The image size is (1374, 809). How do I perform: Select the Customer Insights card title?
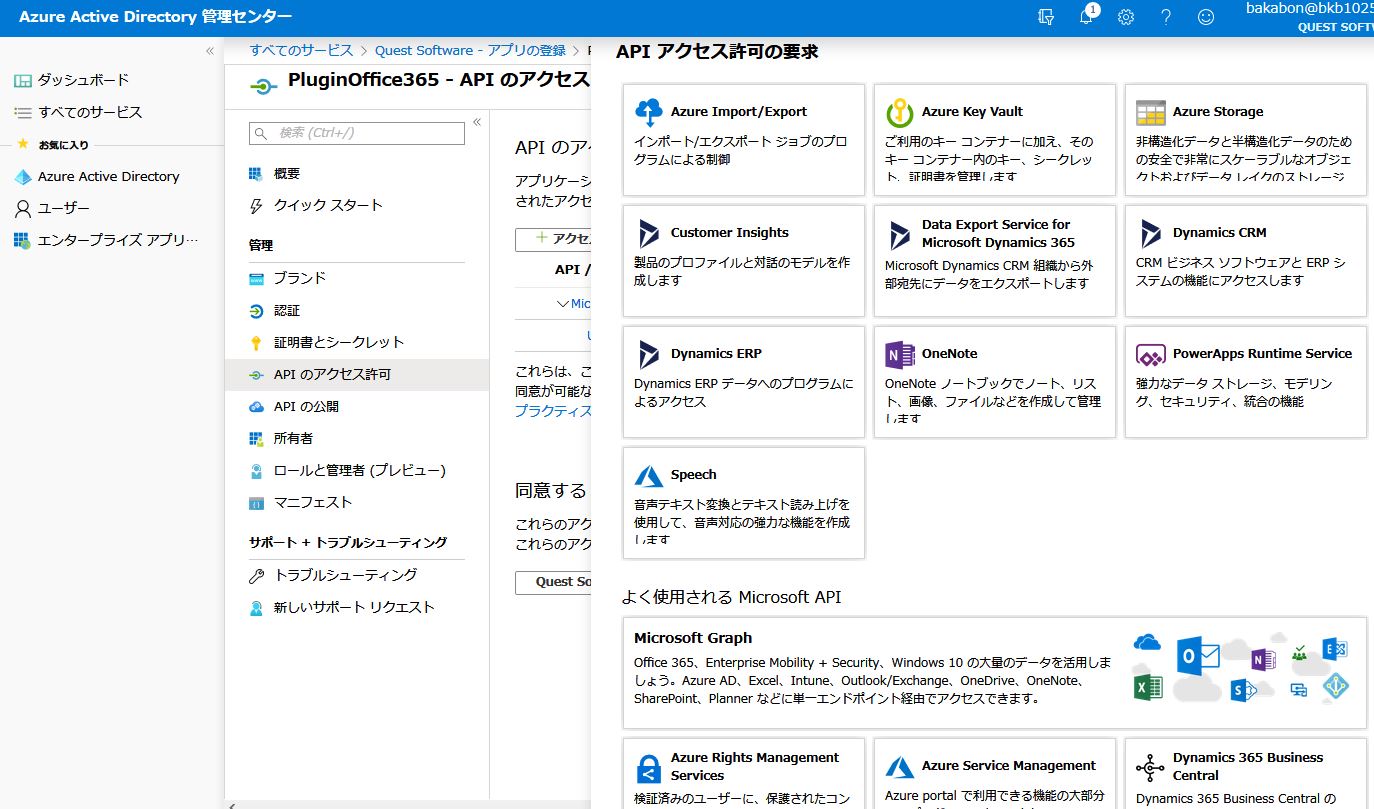click(730, 233)
